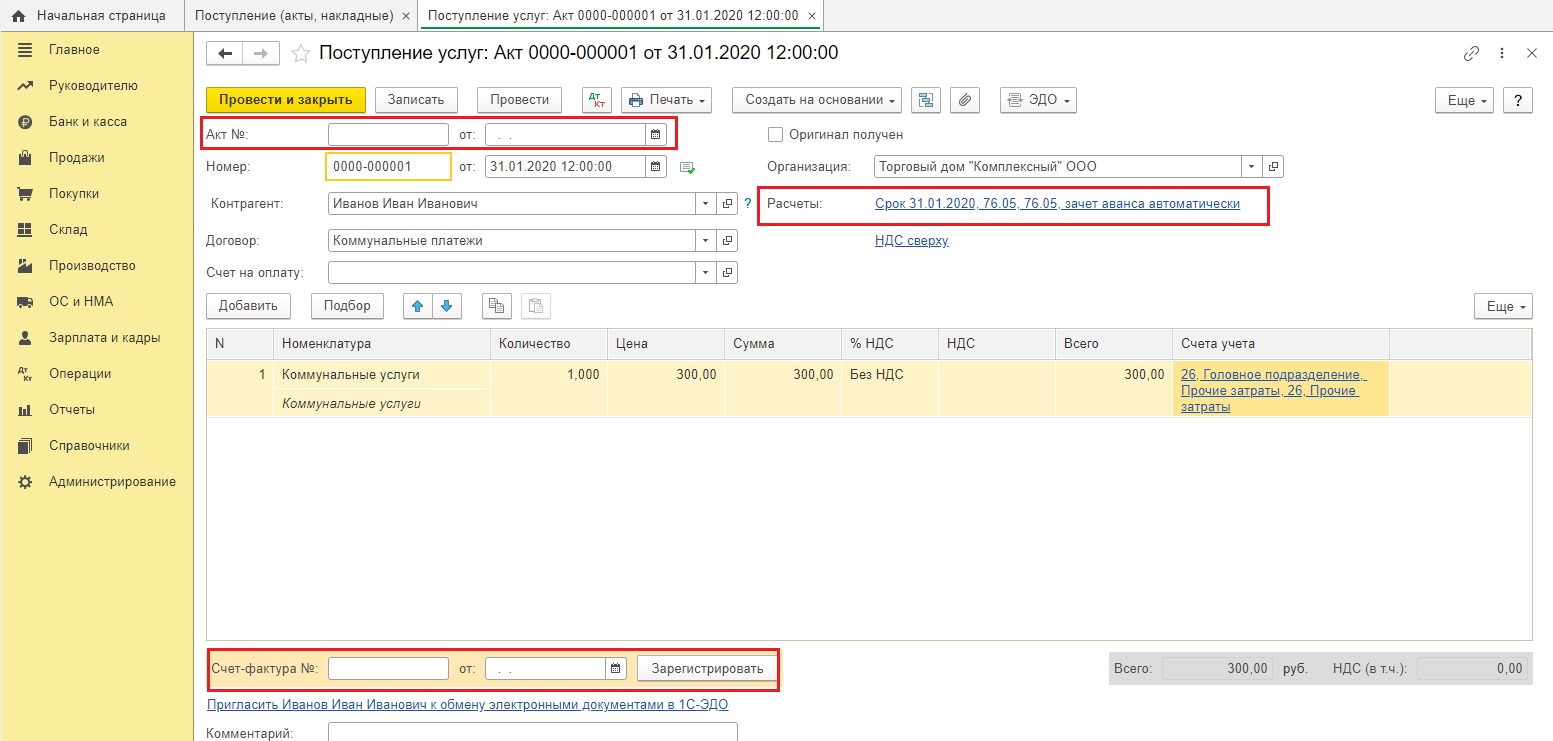The height and width of the screenshot is (741, 1553).
Task: Click the paperclip attachments icon
Action: 964,100
